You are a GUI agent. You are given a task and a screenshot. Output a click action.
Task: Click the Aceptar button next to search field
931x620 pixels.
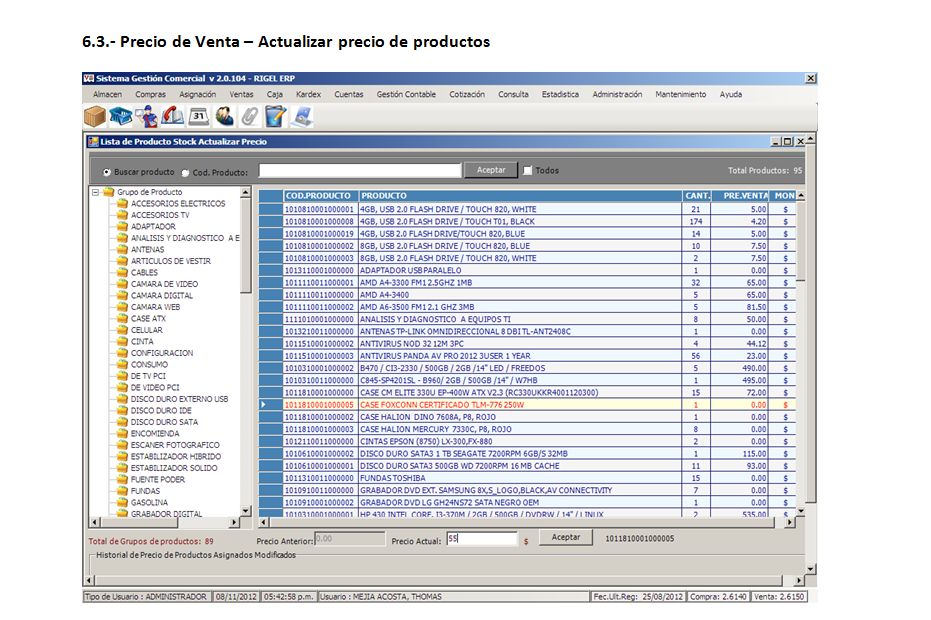pyautogui.click(x=491, y=170)
